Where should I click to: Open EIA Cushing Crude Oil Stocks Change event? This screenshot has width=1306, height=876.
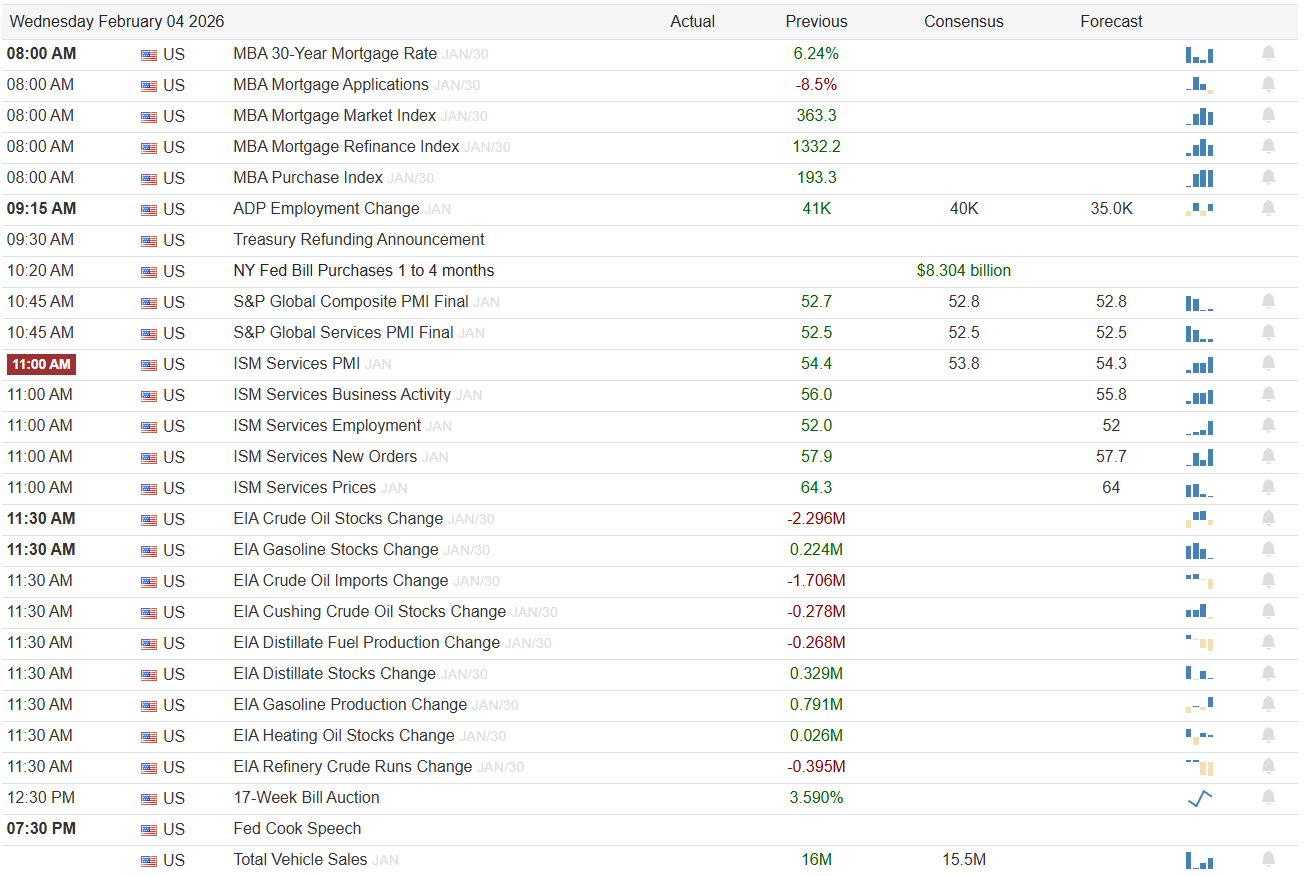[x=370, y=611]
